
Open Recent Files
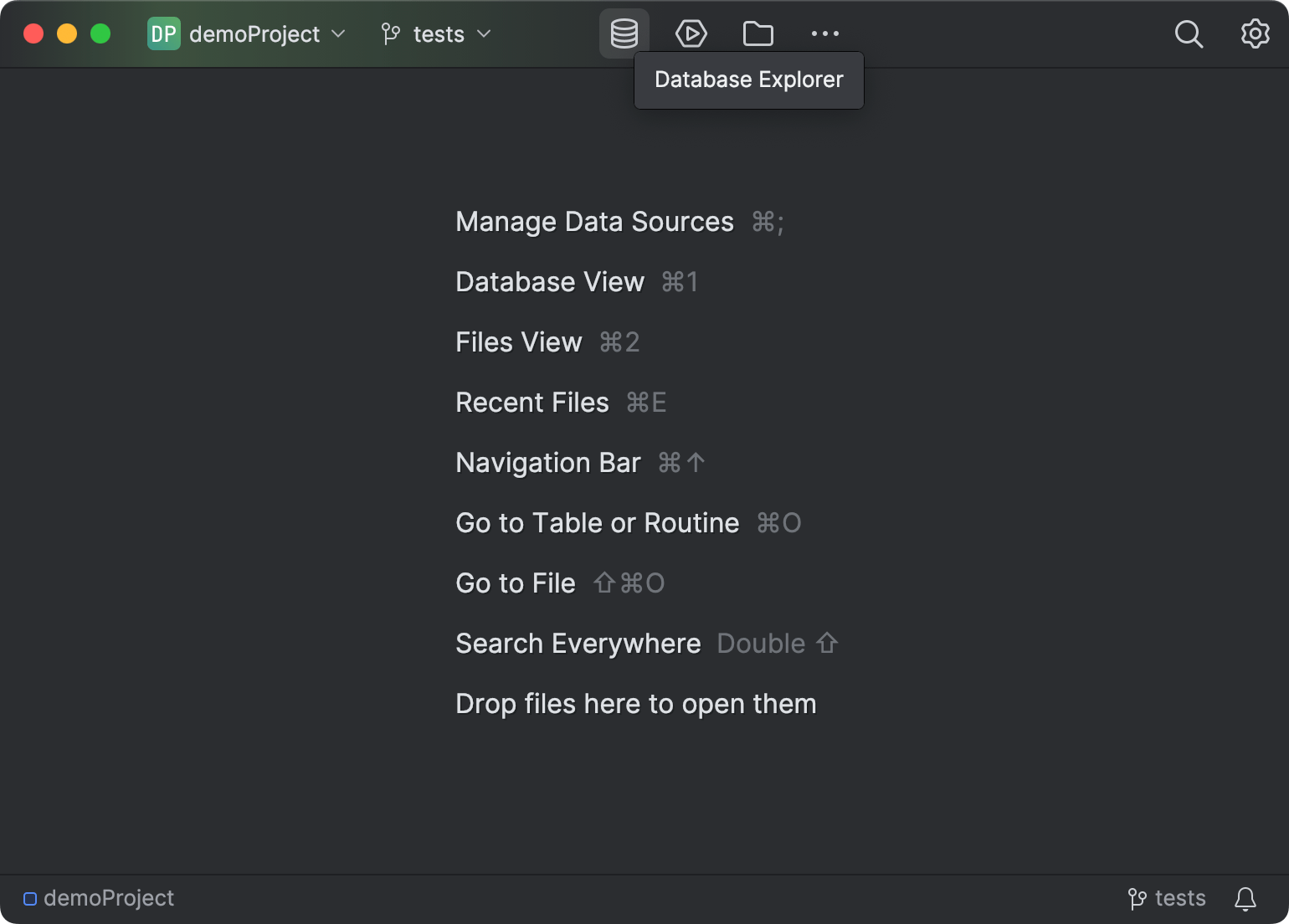(532, 402)
